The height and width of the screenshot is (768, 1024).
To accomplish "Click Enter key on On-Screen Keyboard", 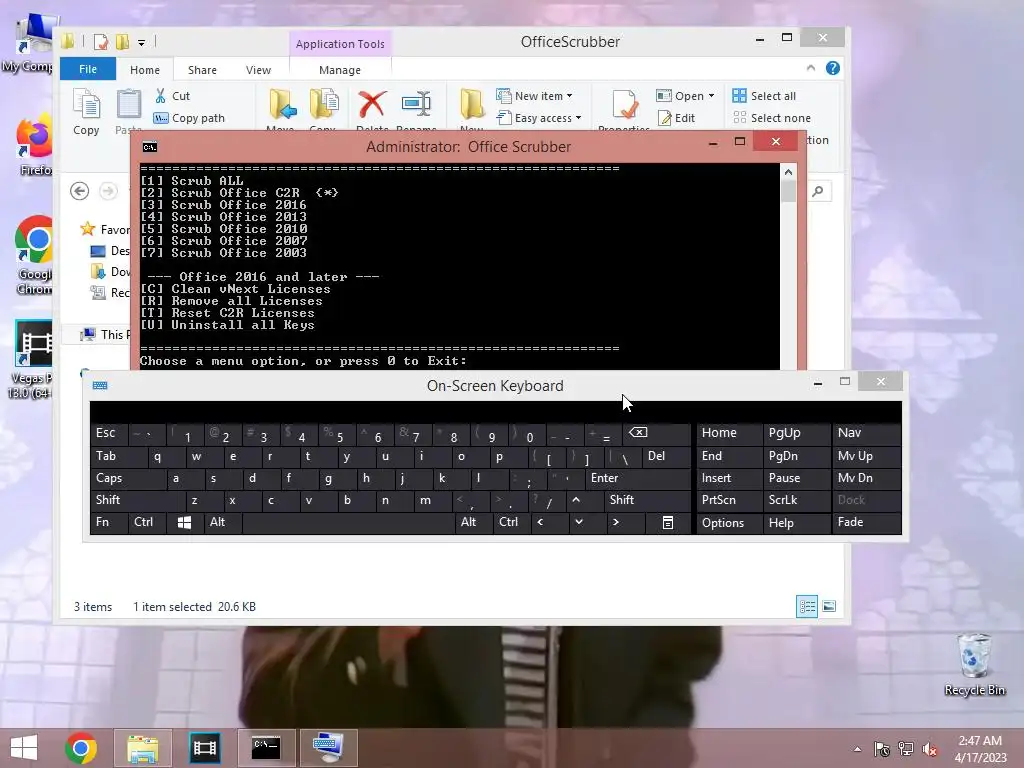I will point(638,478).
